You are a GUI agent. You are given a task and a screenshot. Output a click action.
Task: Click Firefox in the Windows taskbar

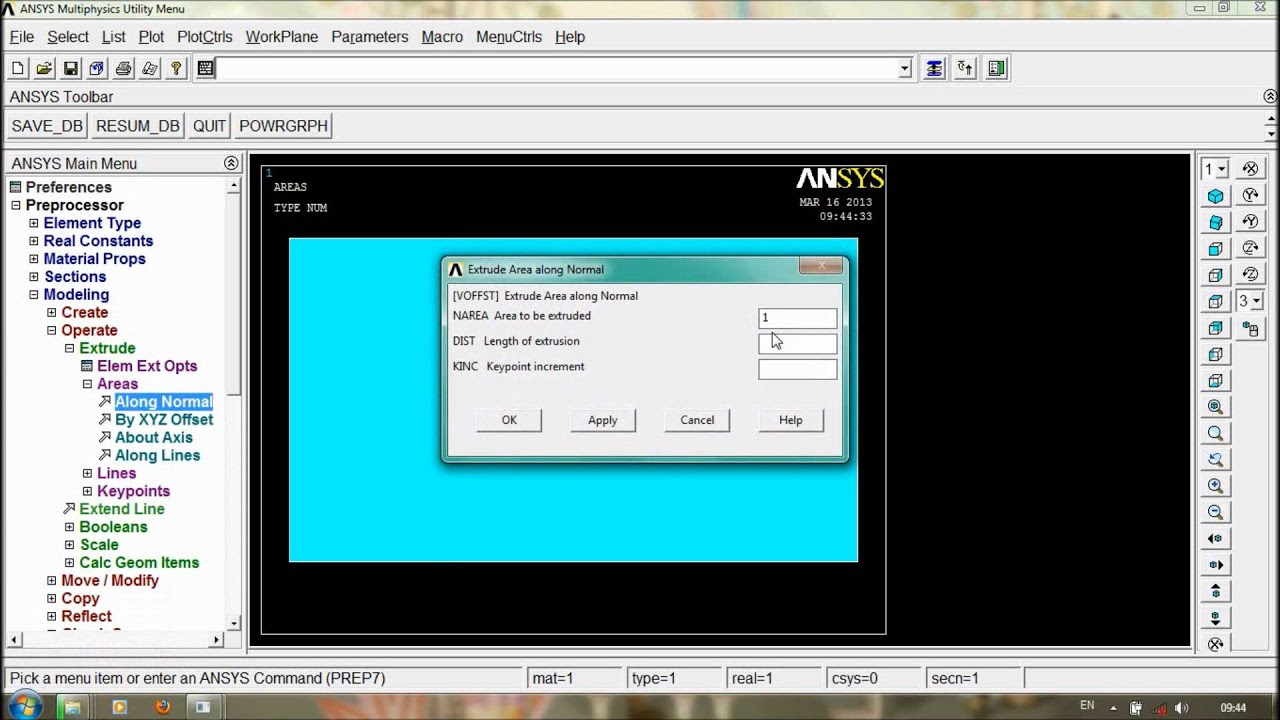click(x=162, y=707)
